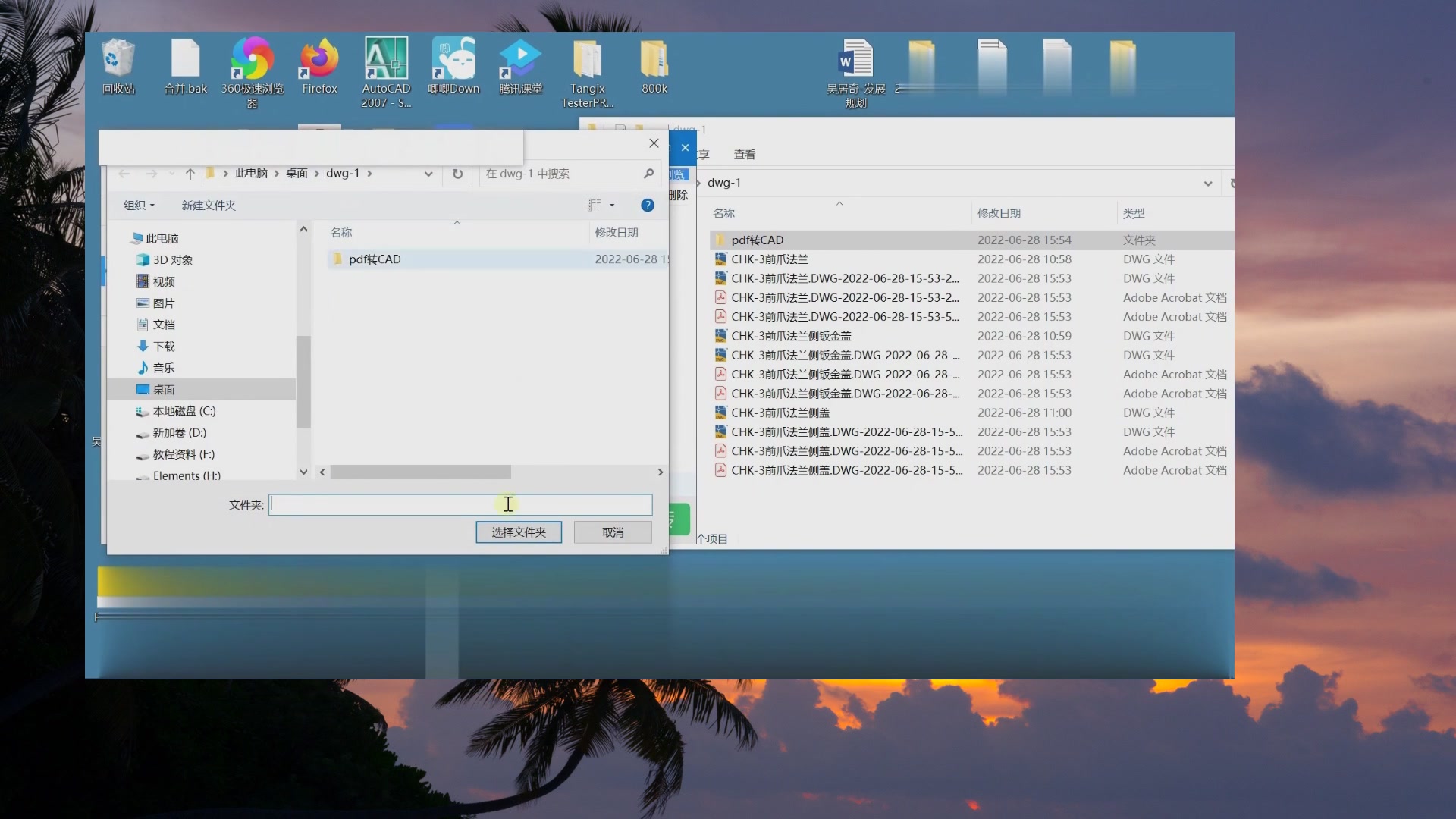Click horizontal scrollbar right arrow in dialog
1456x819 pixels.
[660, 472]
